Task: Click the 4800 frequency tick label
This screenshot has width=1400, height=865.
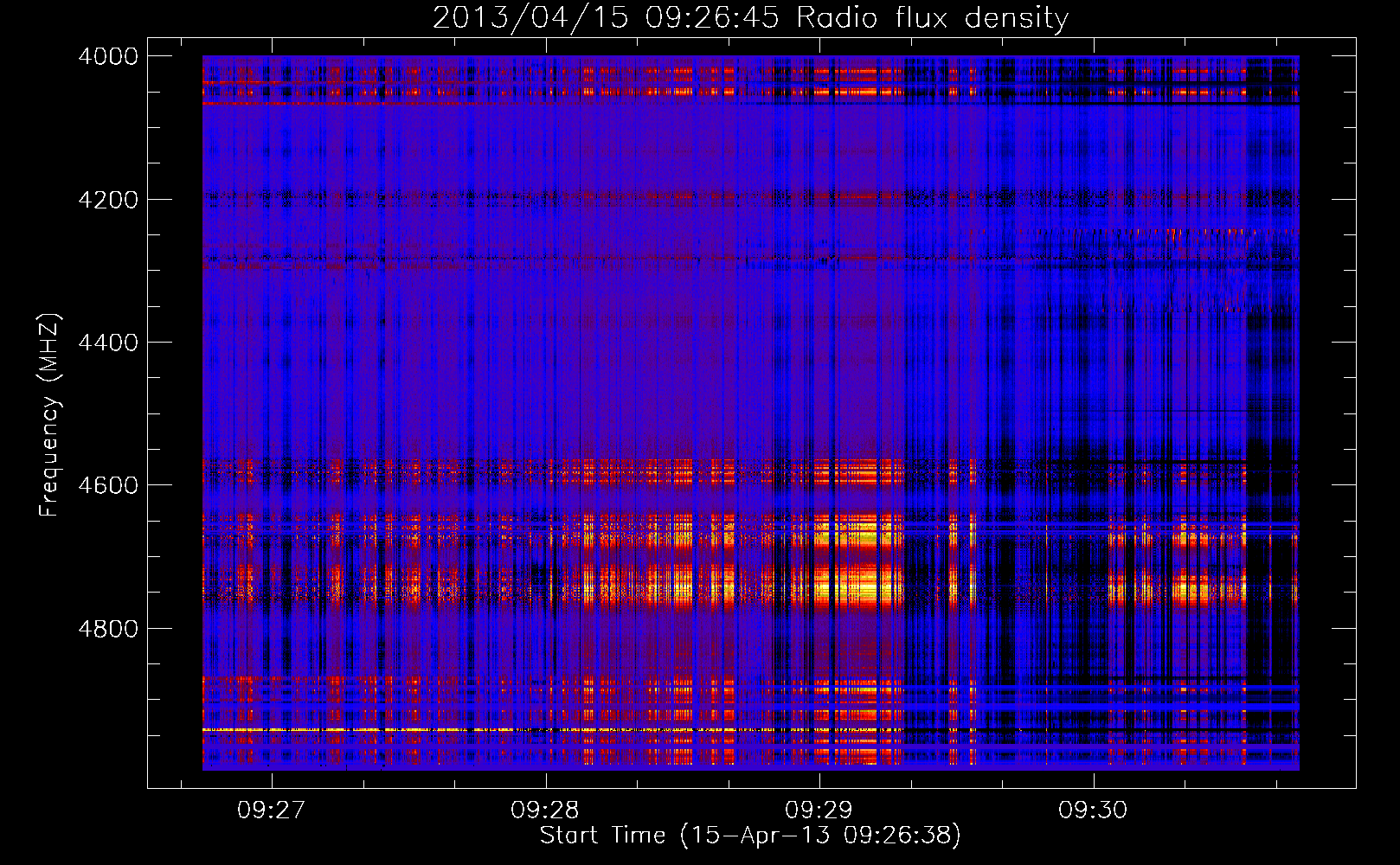Action: click(x=108, y=629)
